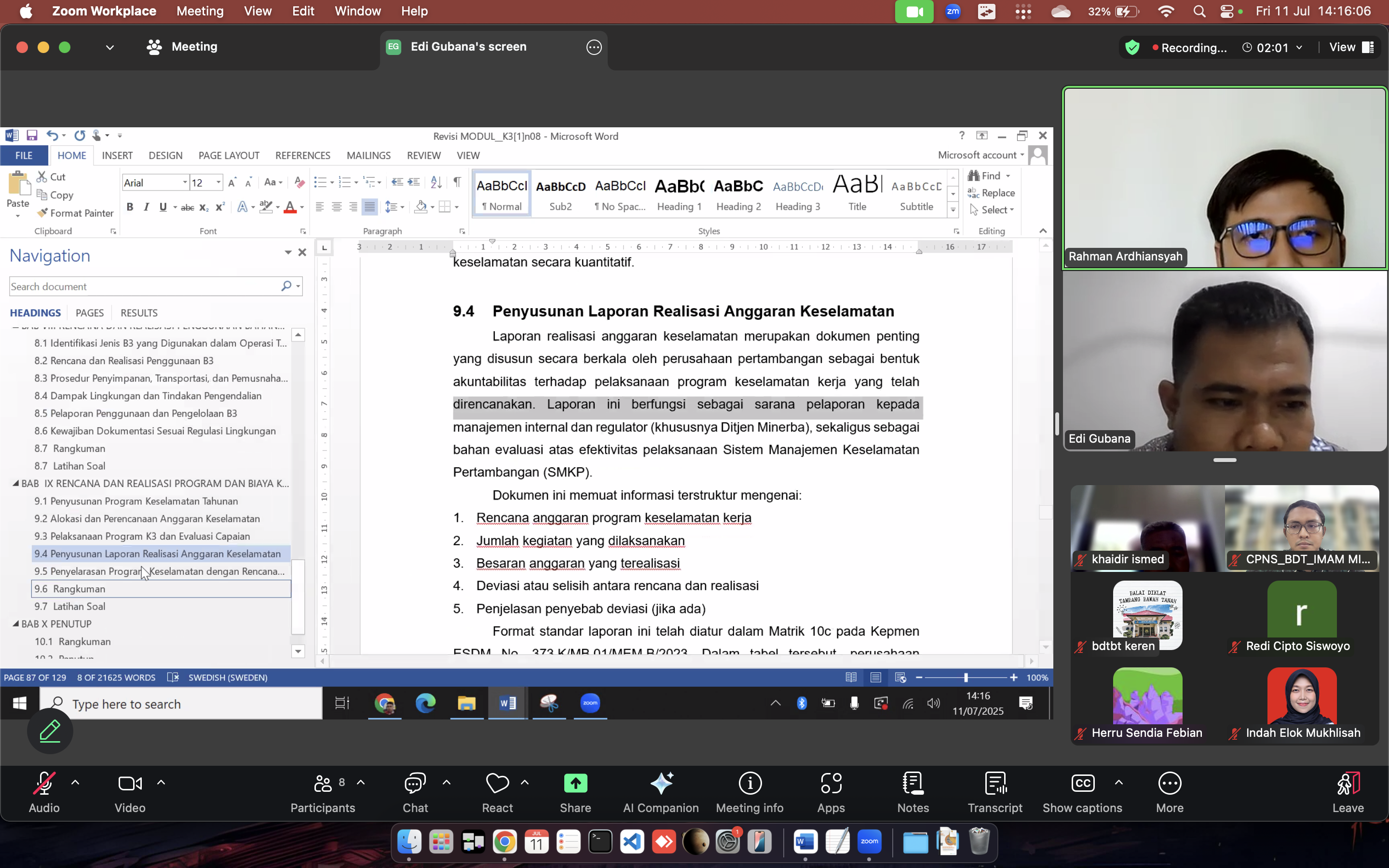This screenshot has height=868, width=1389.
Task: Open the Meeting menu in menu bar
Action: pyautogui.click(x=200, y=11)
